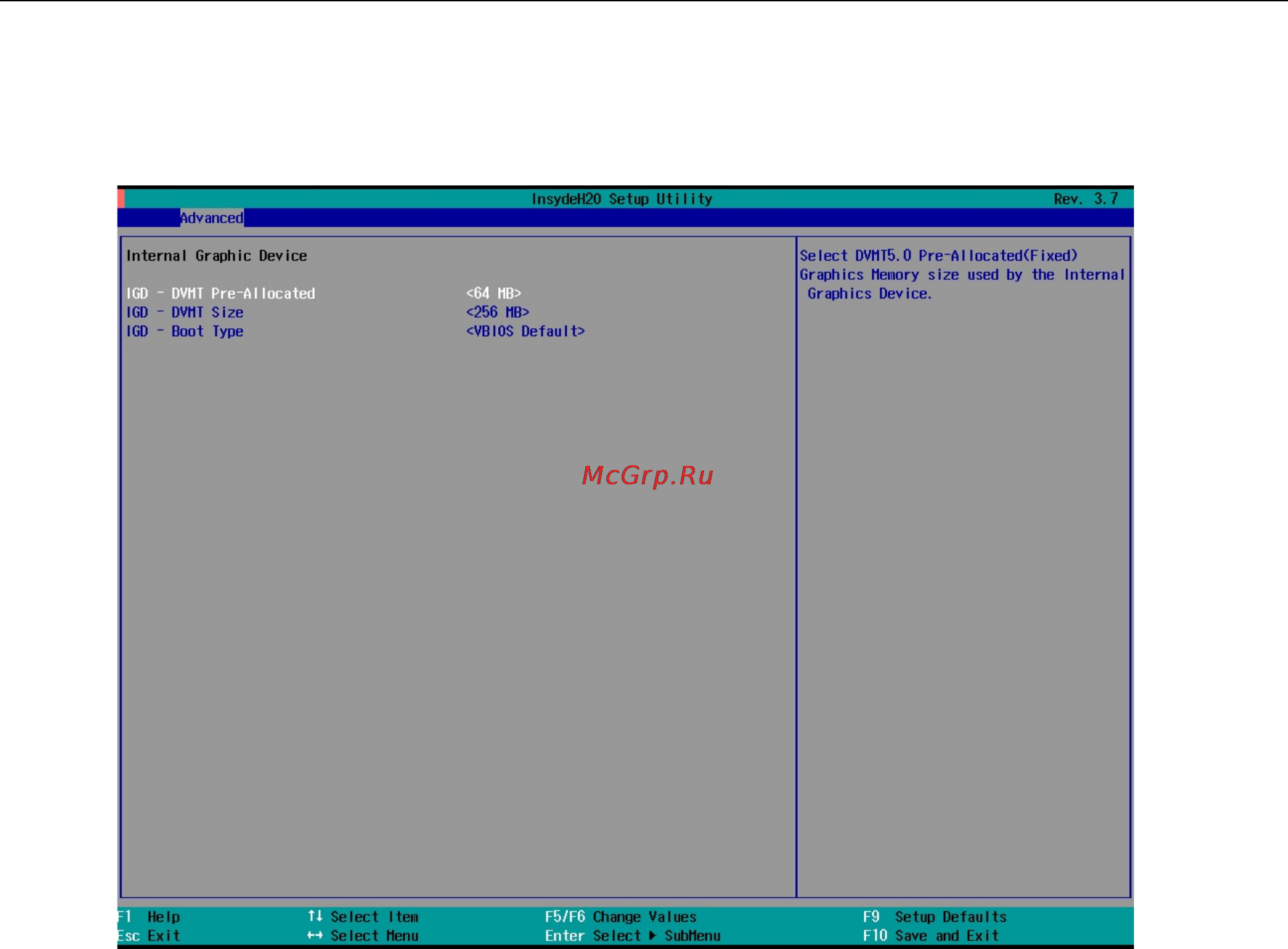The width and height of the screenshot is (1288, 949).
Task: Select the Advanced tab
Action: point(211,218)
